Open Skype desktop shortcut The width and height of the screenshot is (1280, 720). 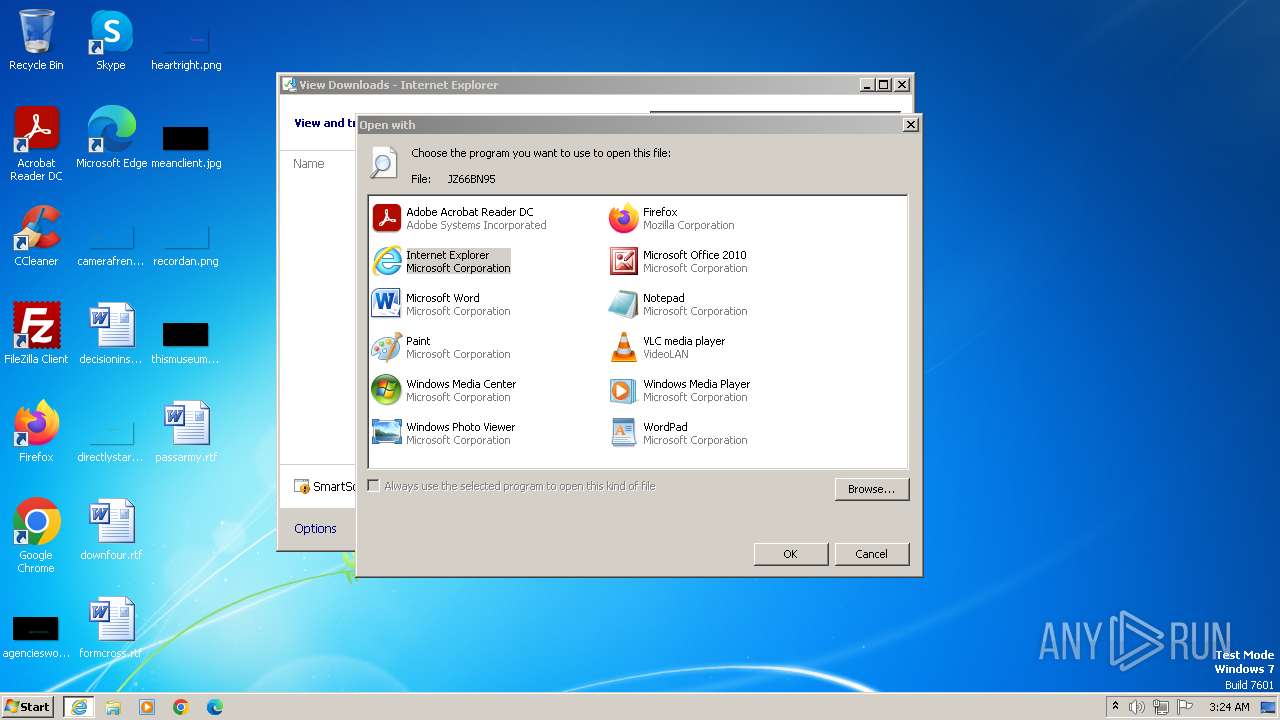(111, 40)
